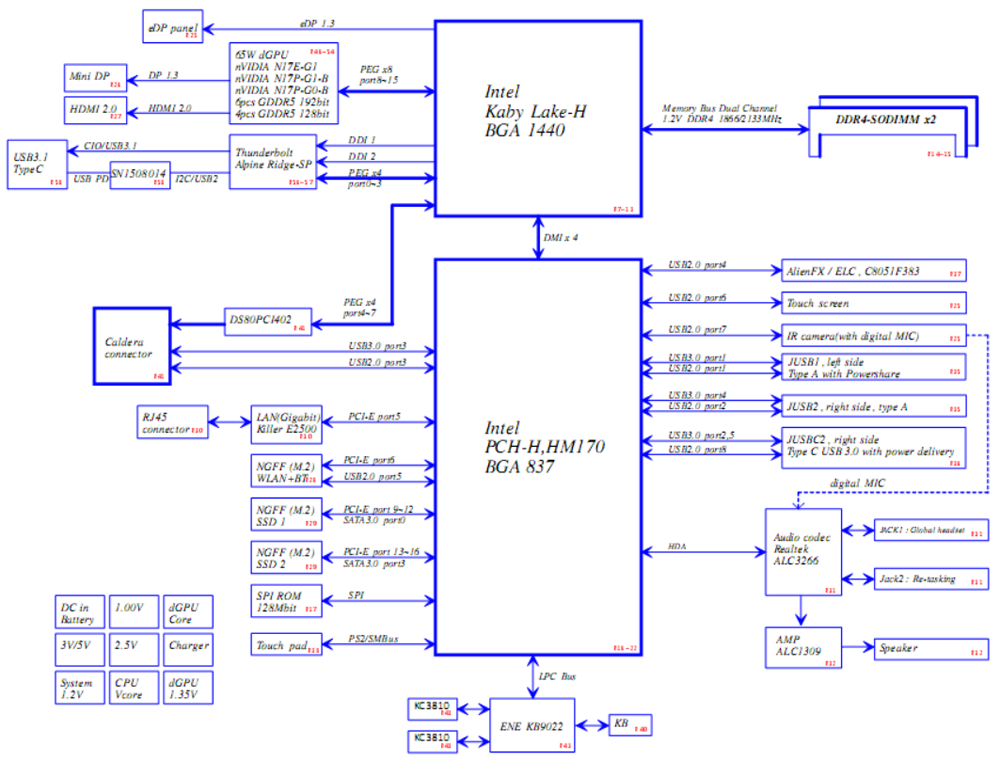Click the Intel Kaby Lake-H CPU block

537,118
